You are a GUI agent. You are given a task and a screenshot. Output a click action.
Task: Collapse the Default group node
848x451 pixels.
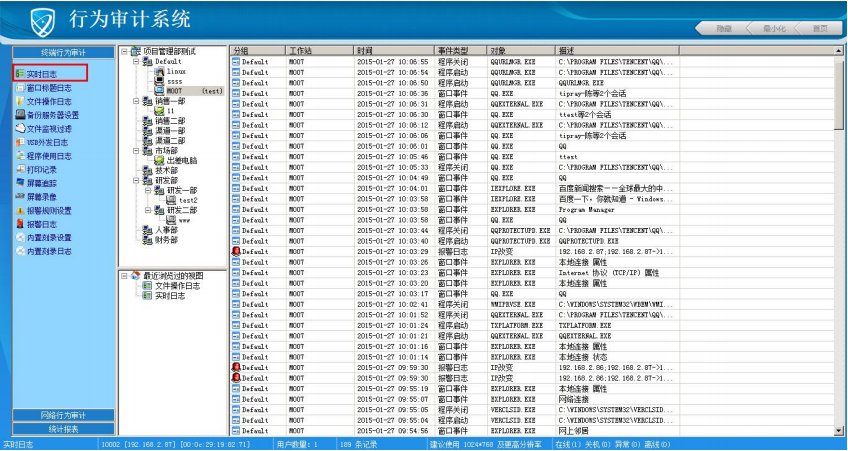pyautogui.click(x=136, y=61)
